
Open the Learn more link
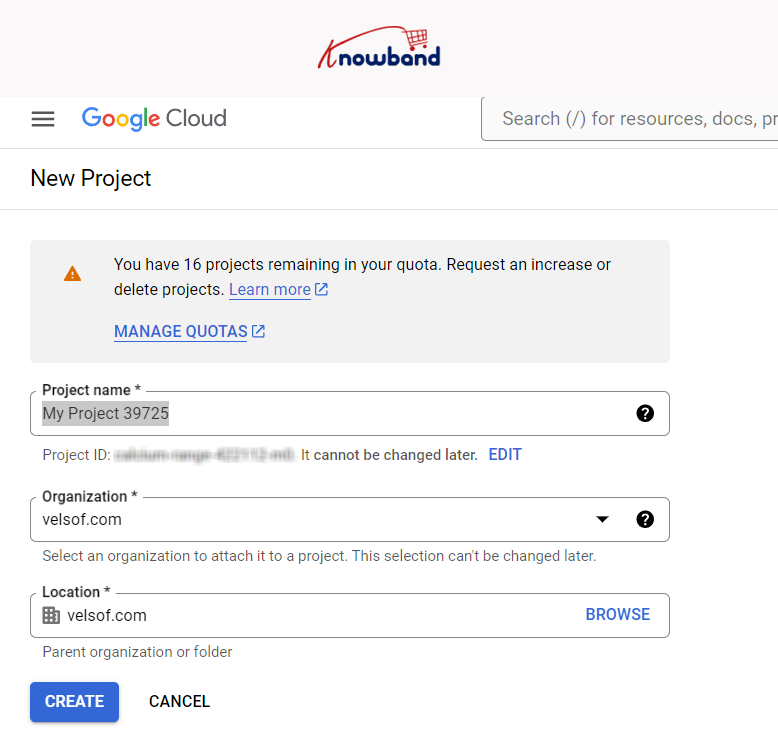coord(270,289)
